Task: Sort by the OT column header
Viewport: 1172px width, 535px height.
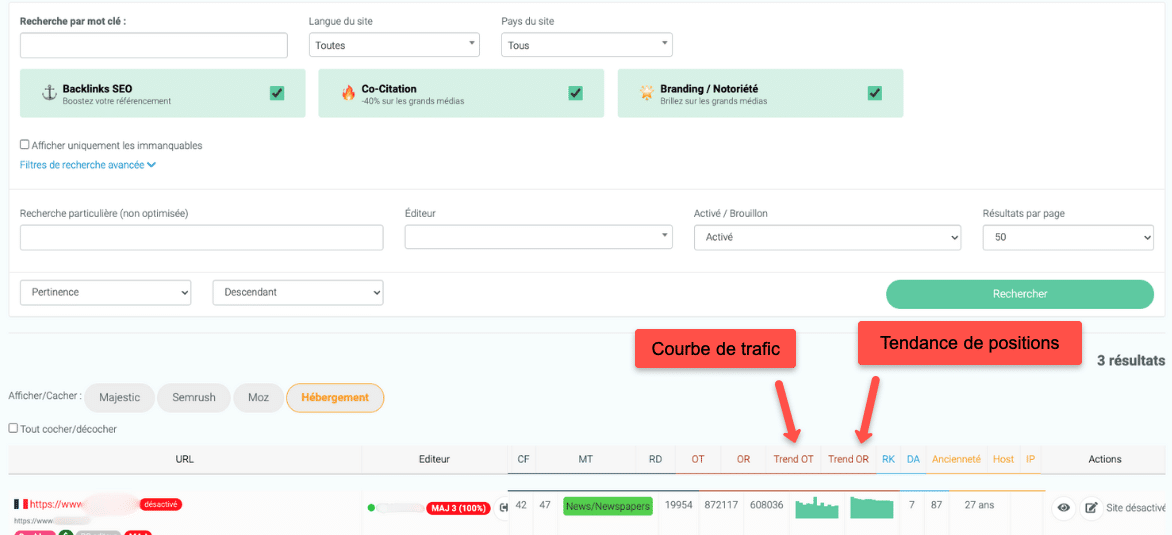Action: coord(698,460)
